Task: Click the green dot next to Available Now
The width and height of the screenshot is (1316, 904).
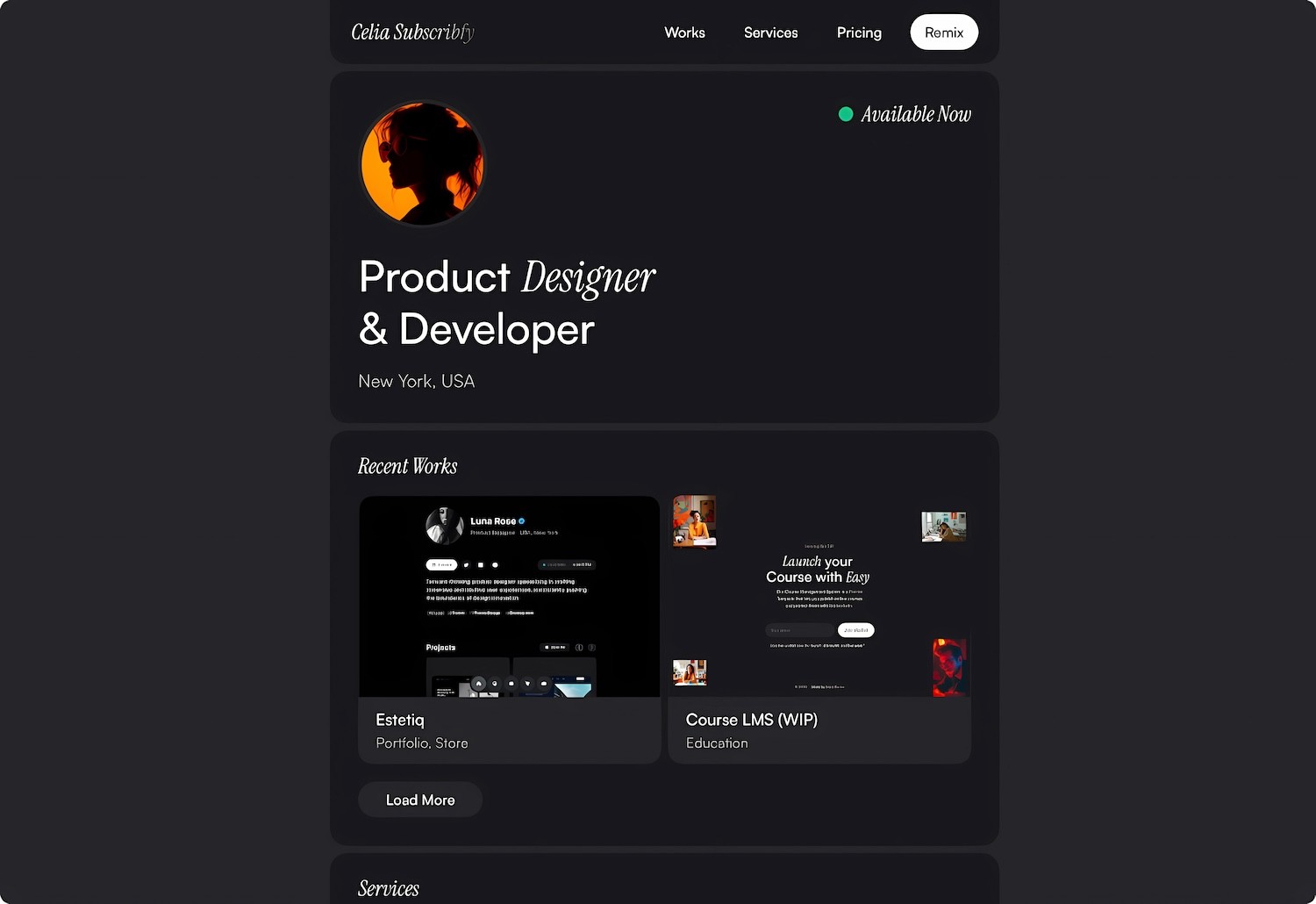Action: [x=846, y=113]
